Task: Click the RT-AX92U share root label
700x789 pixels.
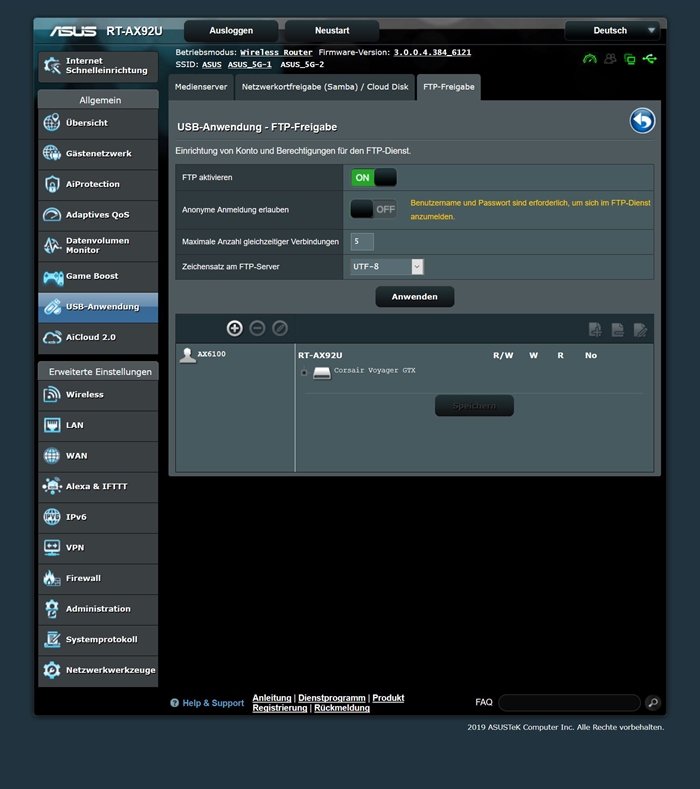Action: [x=320, y=355]
